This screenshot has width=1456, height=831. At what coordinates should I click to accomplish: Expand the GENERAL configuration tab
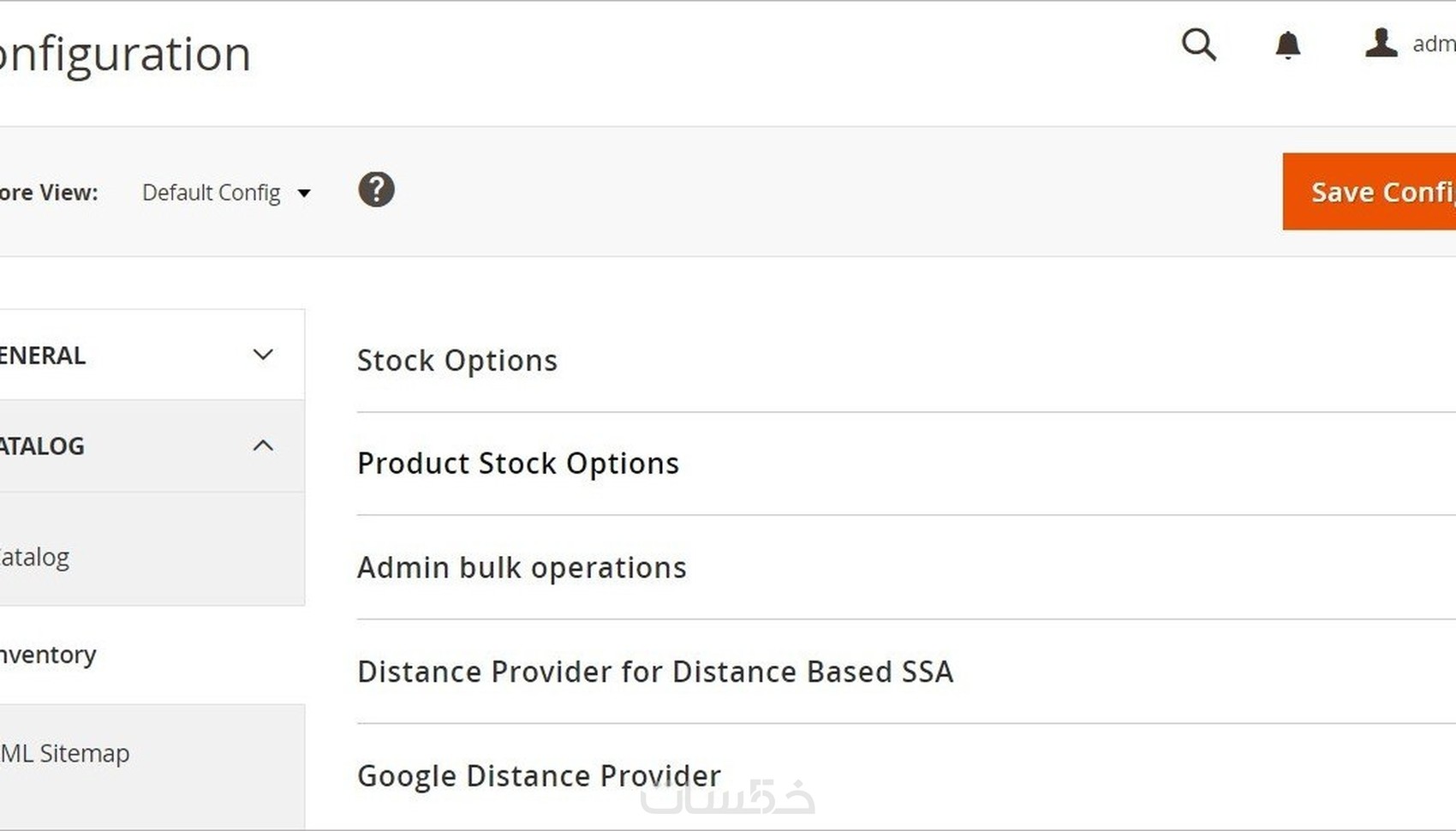tap(43, 356)
